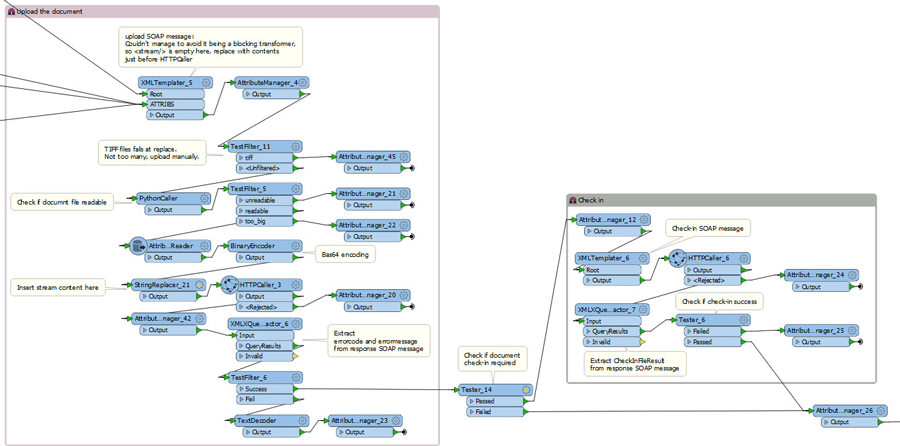The image size is (900, 446).
Task: Click gear icon on Attribut...nager_12
Action: 644,220
